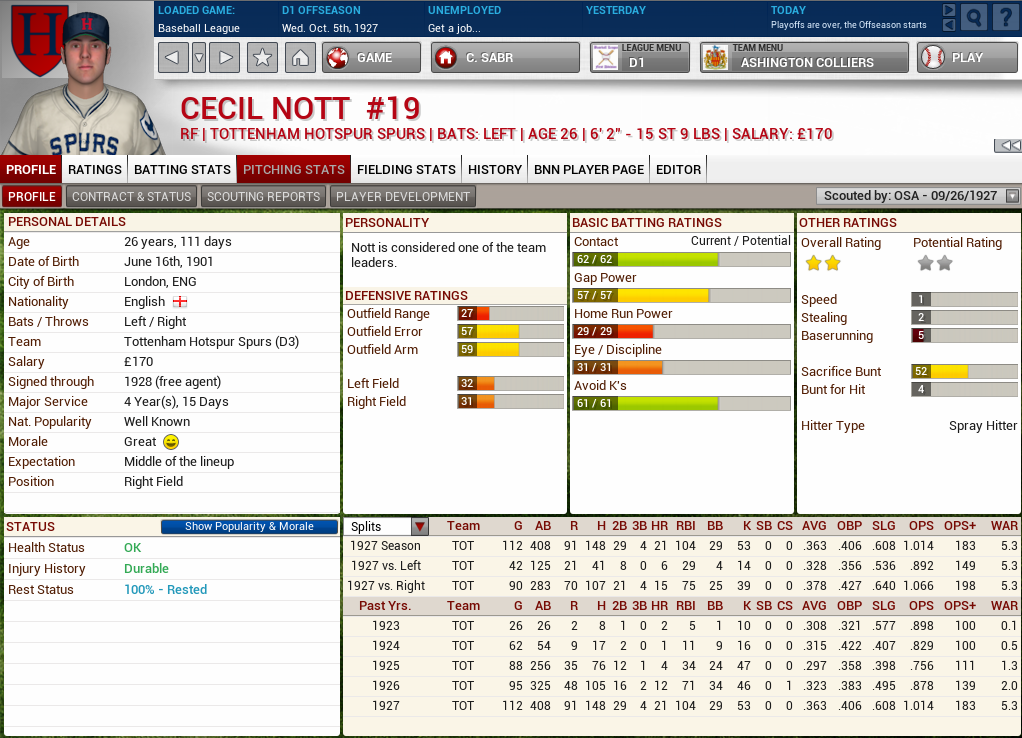This screenshot has height=738, width=1022.
Task: Click 'London, ENG' city of birth
Action: [x=160, y=282]
